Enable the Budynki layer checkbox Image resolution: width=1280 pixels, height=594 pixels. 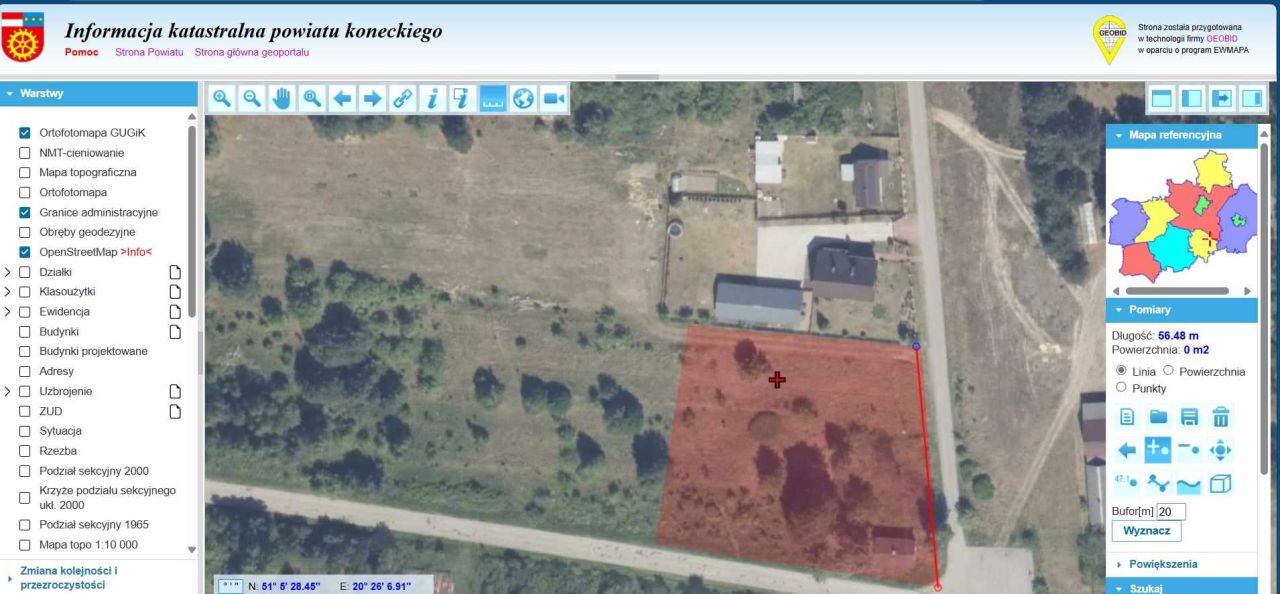[25, 331]
